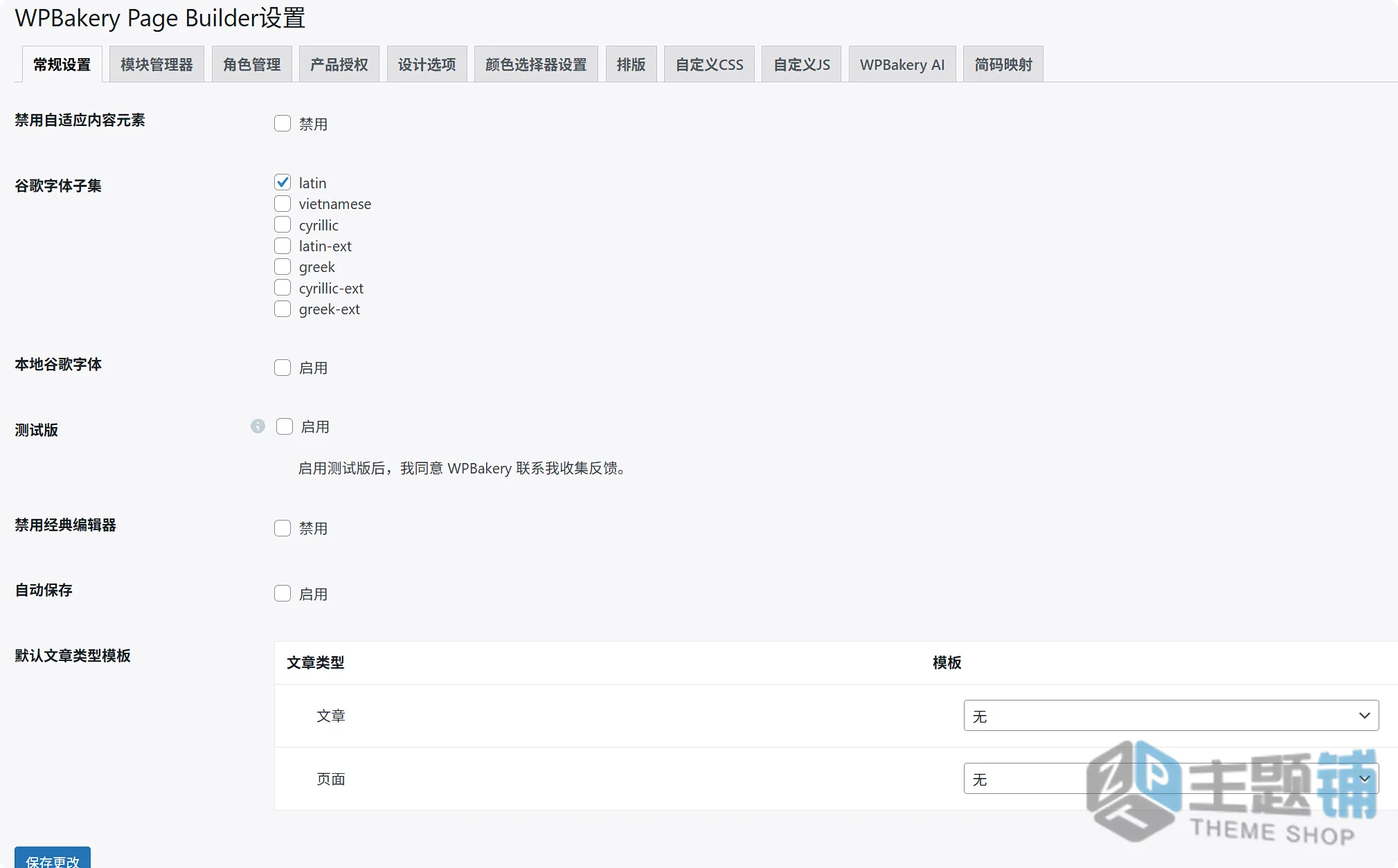The height and width of the screenshot is (868, 1398).
Task: Switch to the WPBakery AI tab
Action: click(902, 64)
